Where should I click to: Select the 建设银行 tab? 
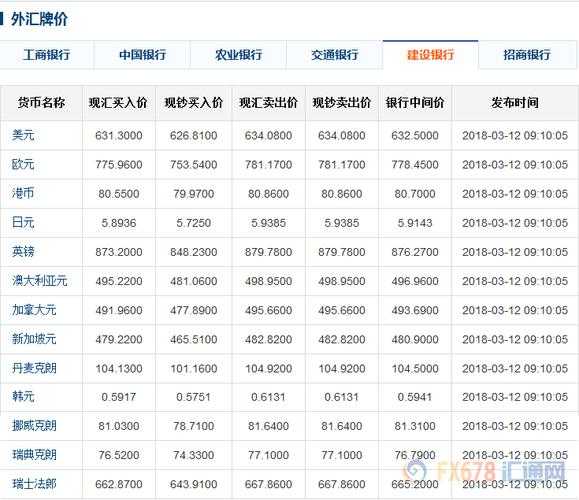(431, 55)
